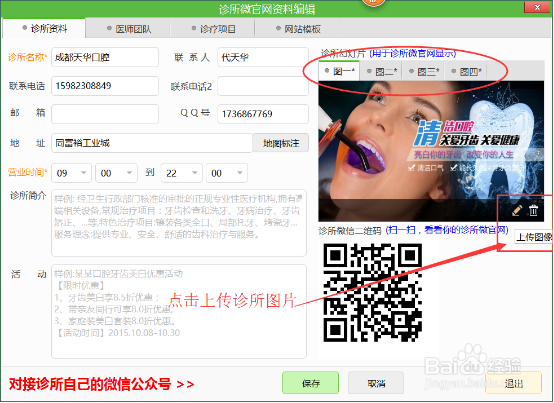Image resolution: width=554 pixels, height=403 pixels.
Task: Select slideshow tab 图三
Action: pos(424,72)
